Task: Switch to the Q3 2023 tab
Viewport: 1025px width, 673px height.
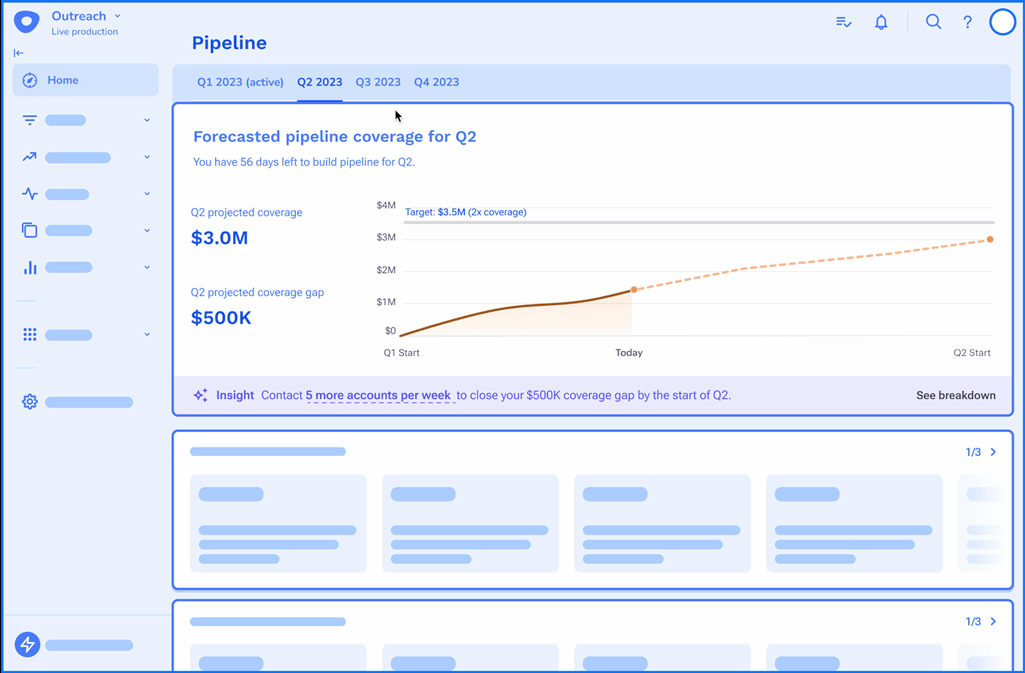Action: (378, 82)
